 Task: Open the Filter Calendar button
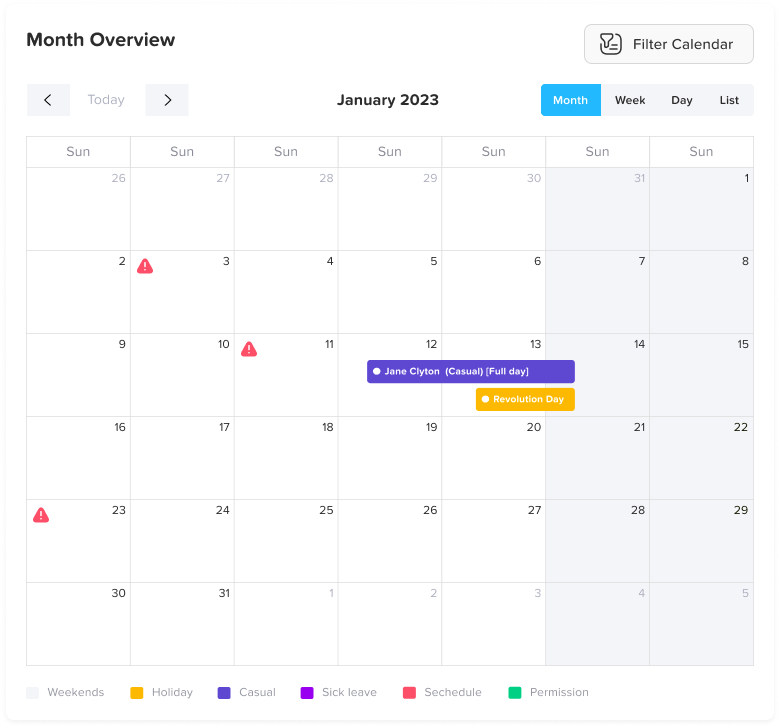(x=668, y=44)
